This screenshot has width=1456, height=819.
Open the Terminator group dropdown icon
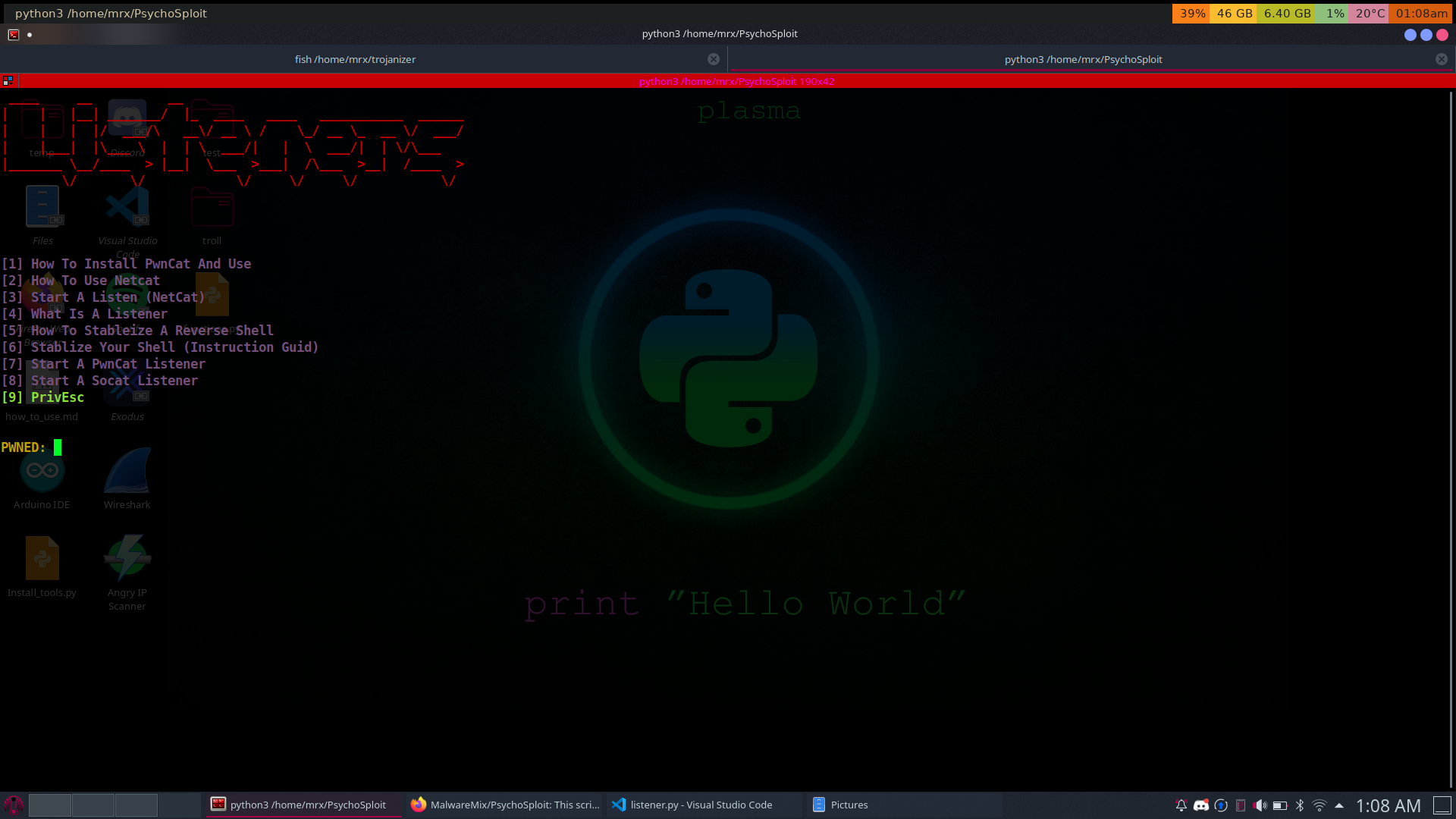[8, 80]
